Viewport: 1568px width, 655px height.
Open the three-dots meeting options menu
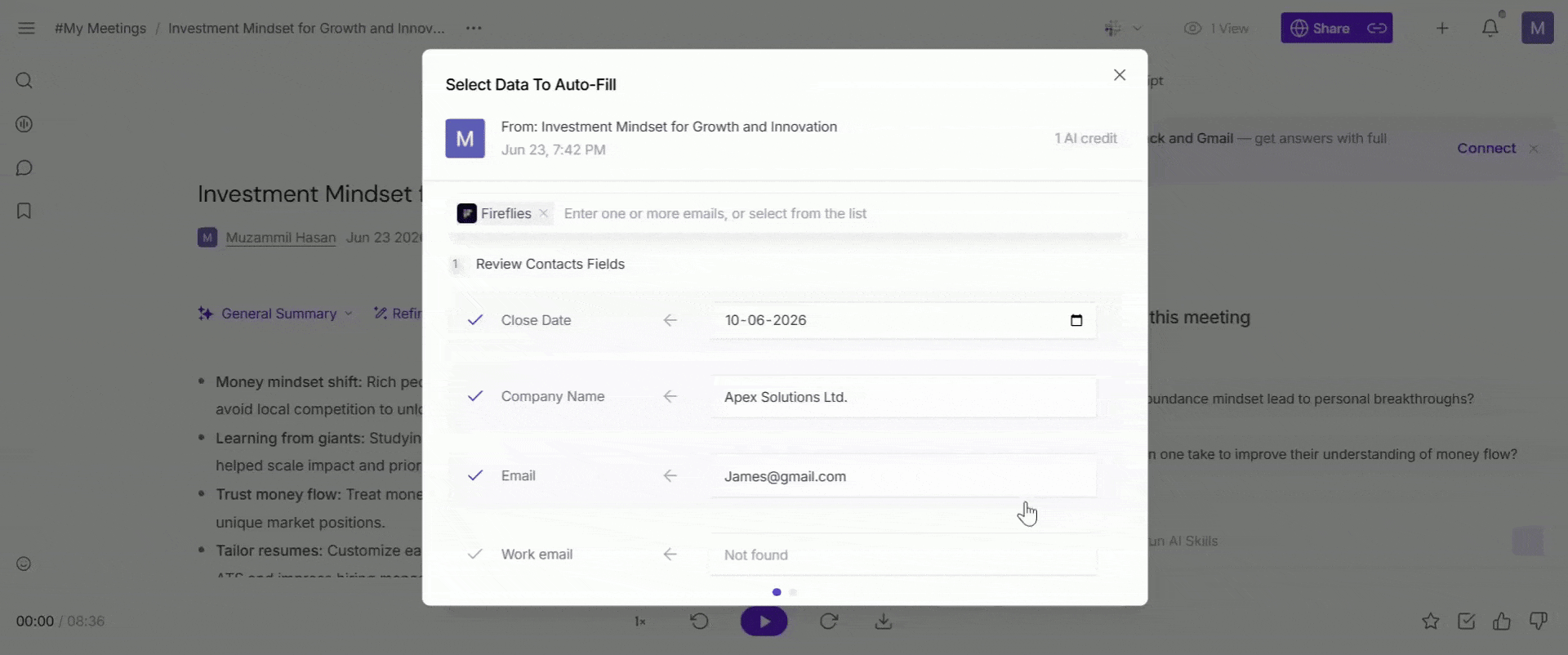474,29
